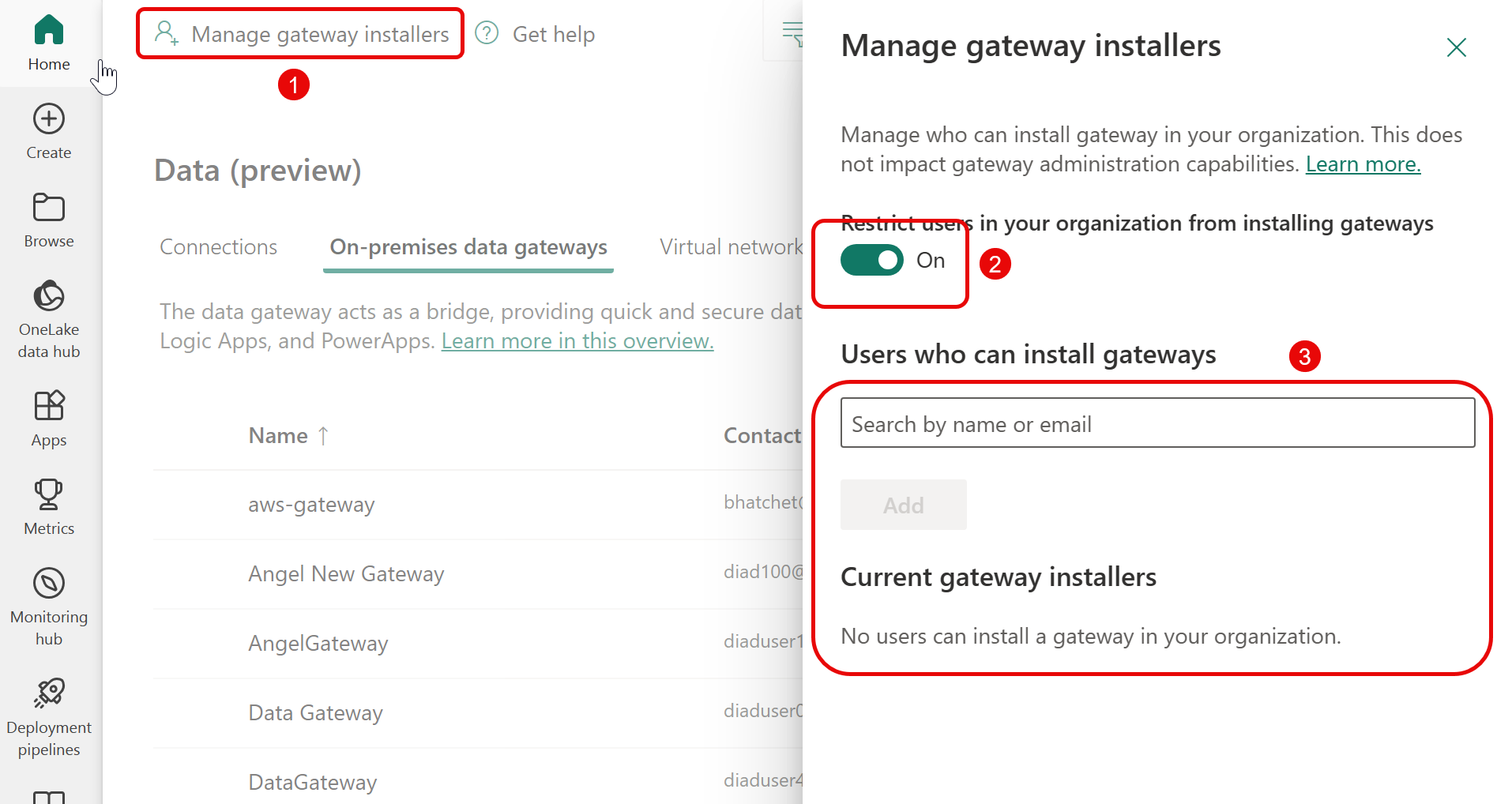
Task: Open Metrics trophy icon
Action: [x=49, y=495]
